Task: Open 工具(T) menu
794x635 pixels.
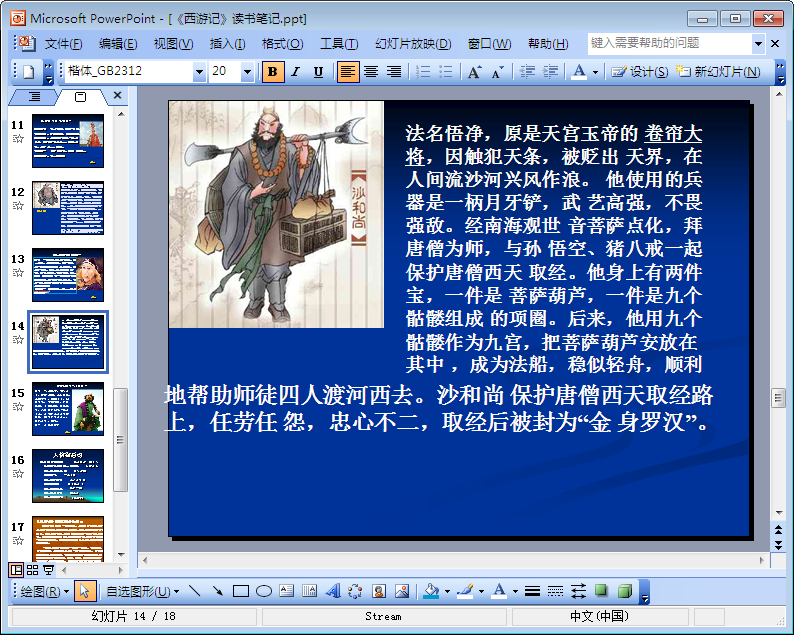Action: click(x=339, y=44)
